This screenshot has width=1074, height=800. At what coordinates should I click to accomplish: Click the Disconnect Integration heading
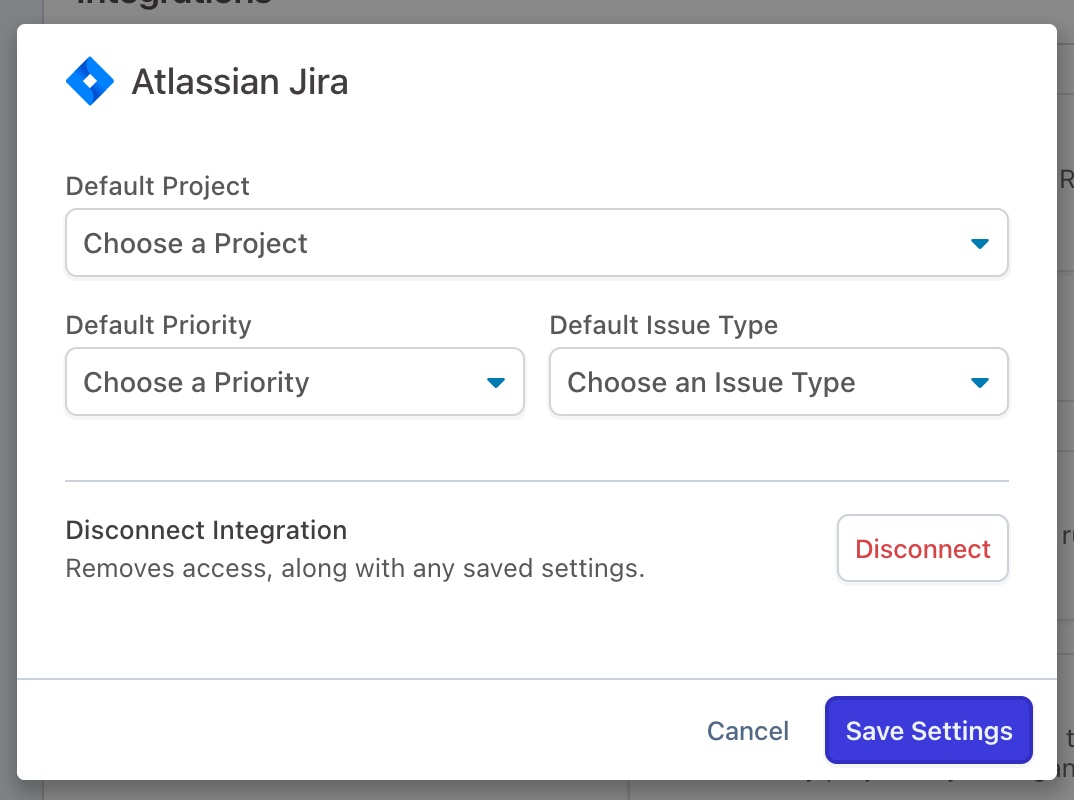tap(206, 530)
